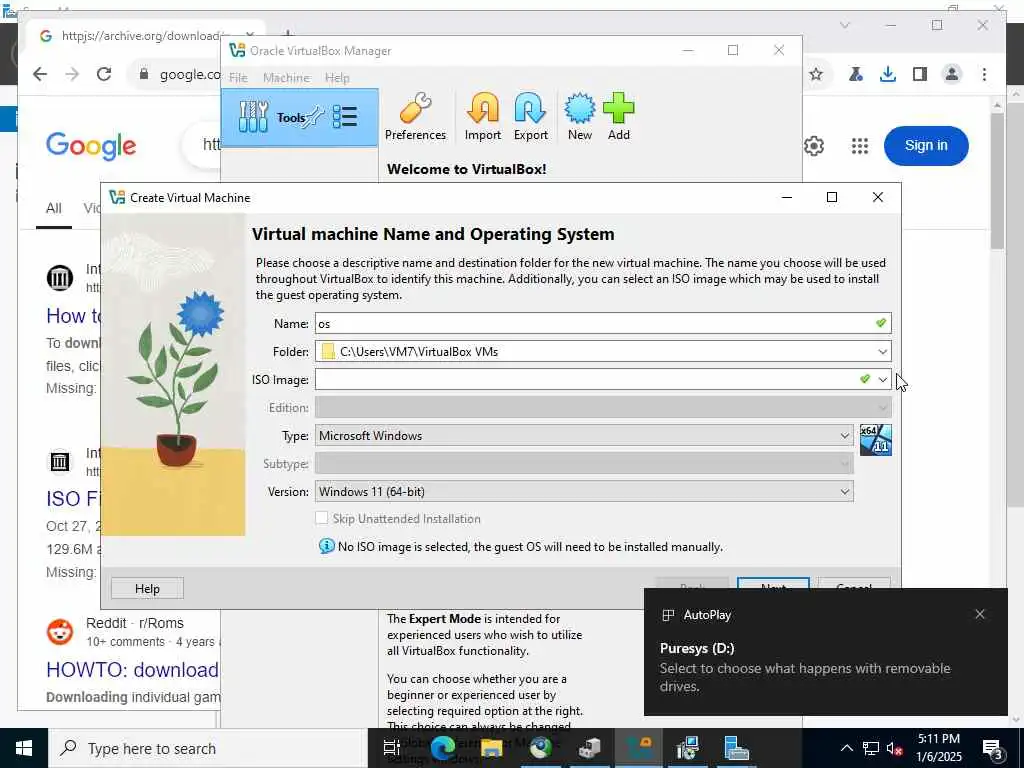
Task: Open Task View on taskbar
Action: click(x=391, y=748)
